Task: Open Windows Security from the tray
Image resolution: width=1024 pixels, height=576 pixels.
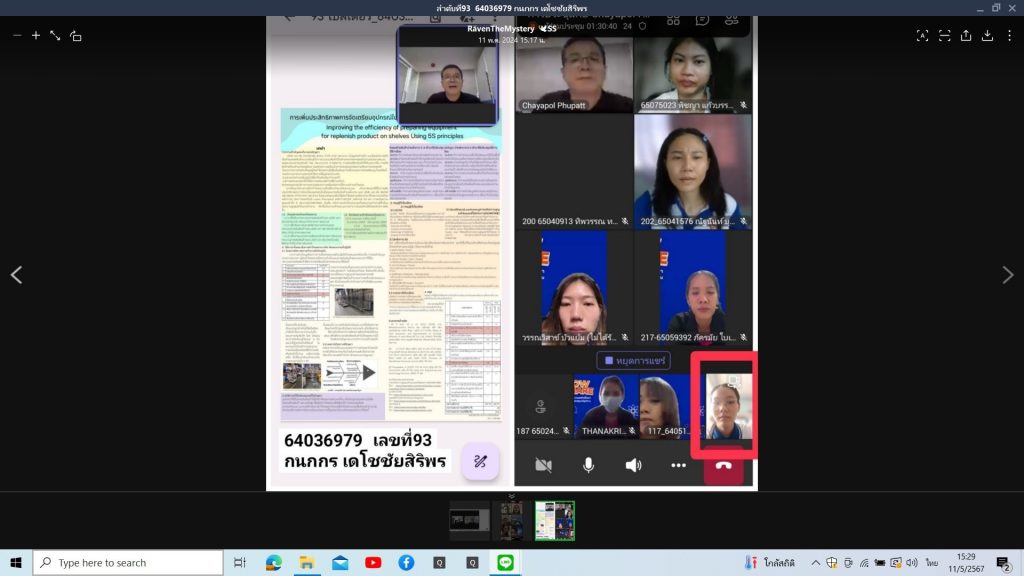Action: click(831, 562)
